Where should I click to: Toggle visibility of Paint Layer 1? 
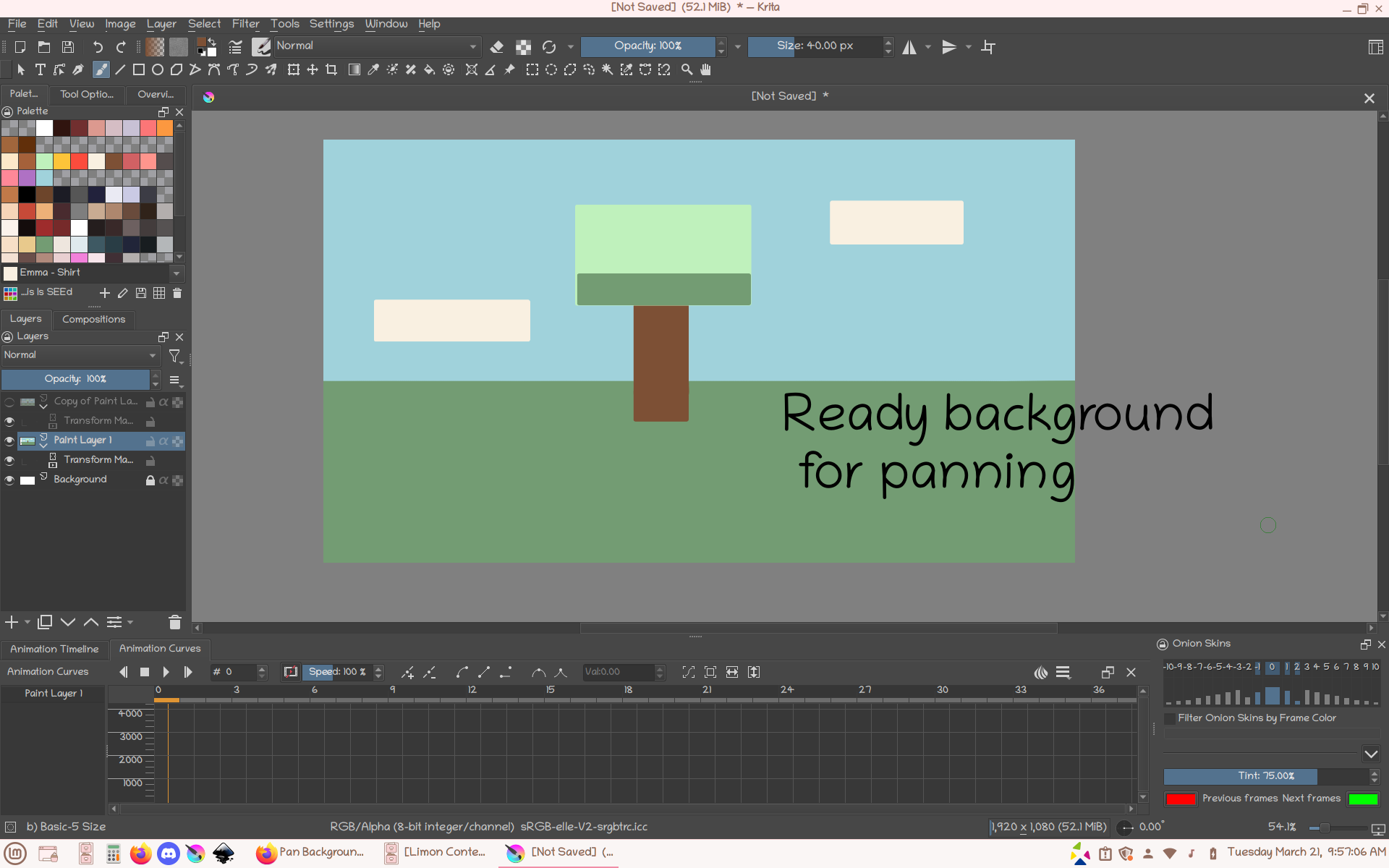click(x=9, y=441)
